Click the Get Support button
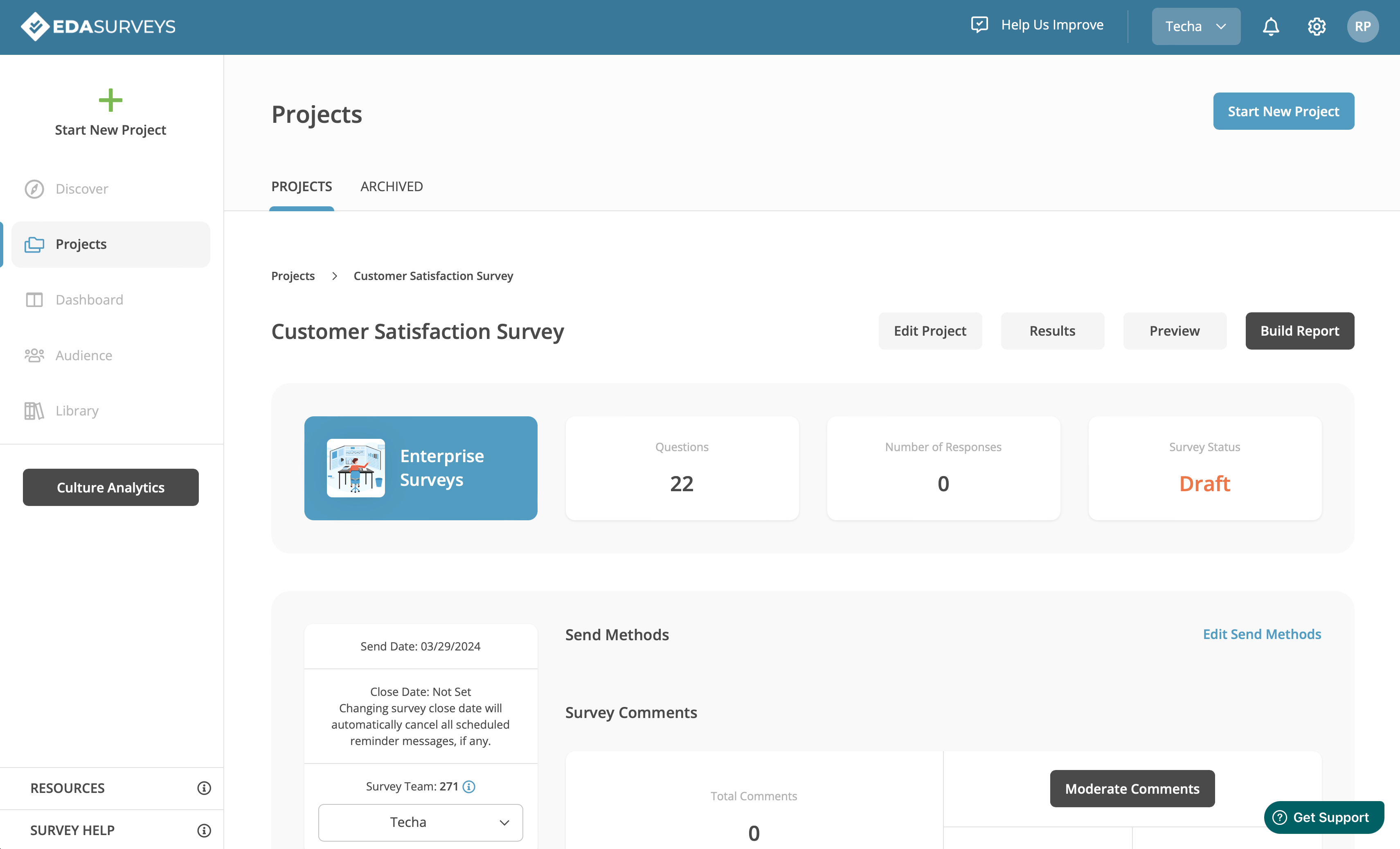 [1324, 817]
